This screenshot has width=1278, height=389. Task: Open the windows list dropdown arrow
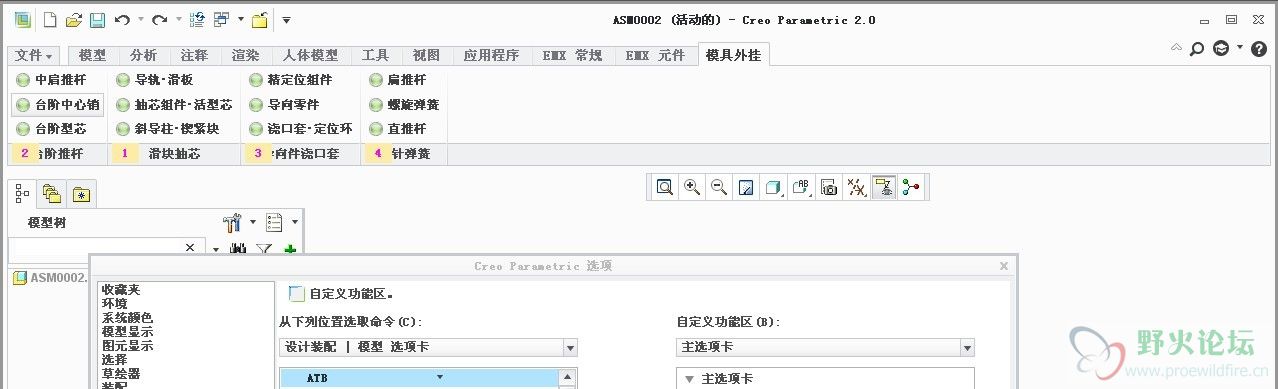point(241,19)
